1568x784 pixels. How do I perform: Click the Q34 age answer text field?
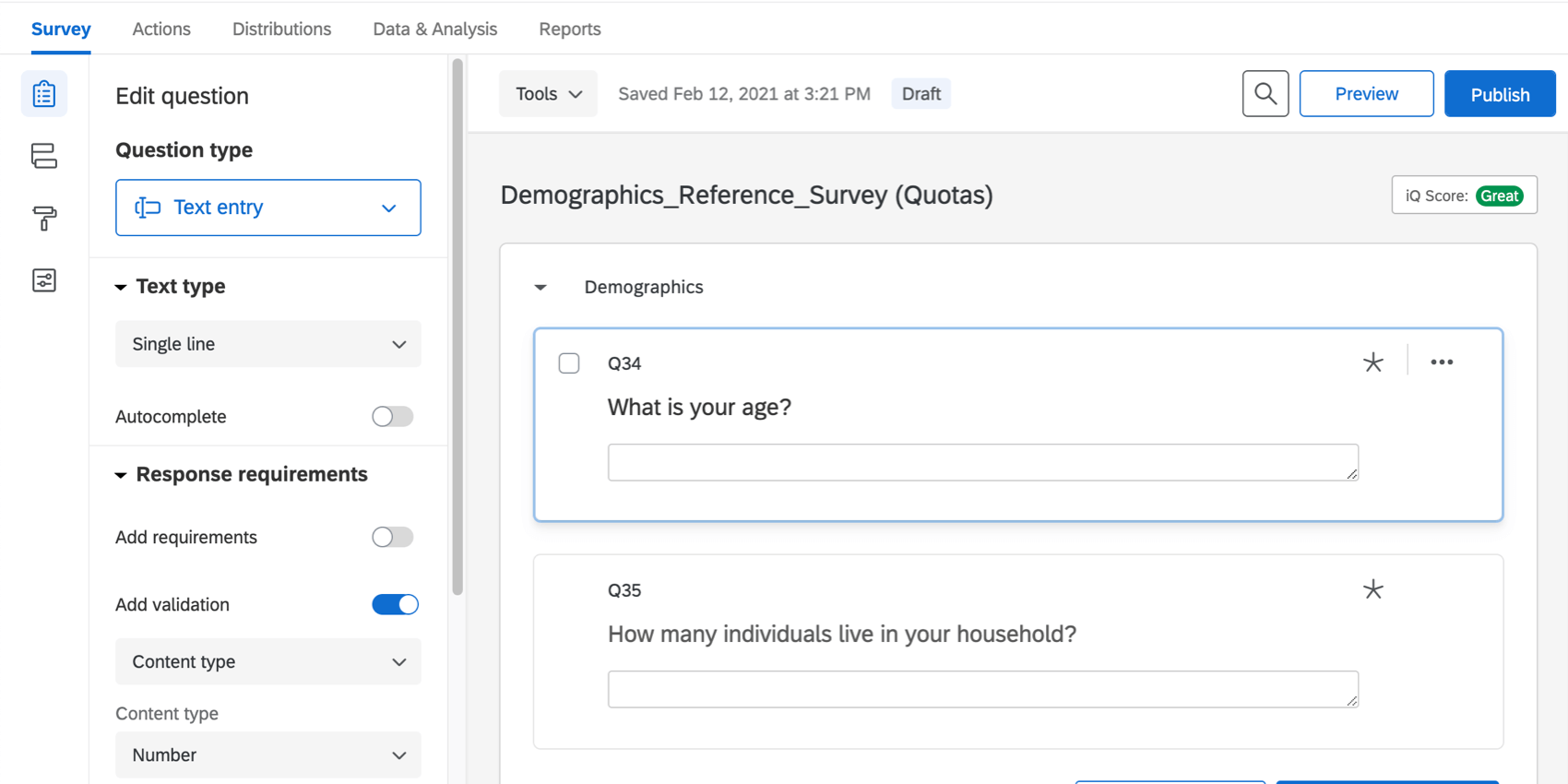[x=983, y=462]
